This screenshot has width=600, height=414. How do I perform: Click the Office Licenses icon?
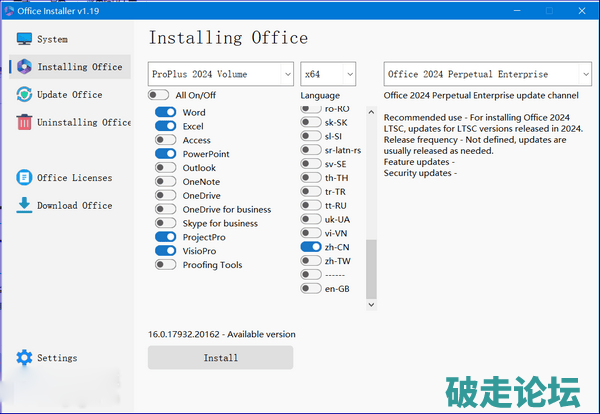(x=24, y=178)
